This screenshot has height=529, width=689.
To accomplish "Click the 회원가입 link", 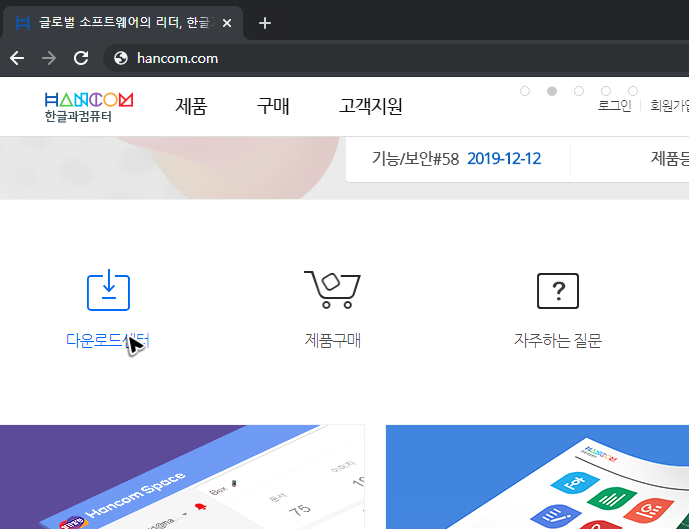I will (670, 105).
